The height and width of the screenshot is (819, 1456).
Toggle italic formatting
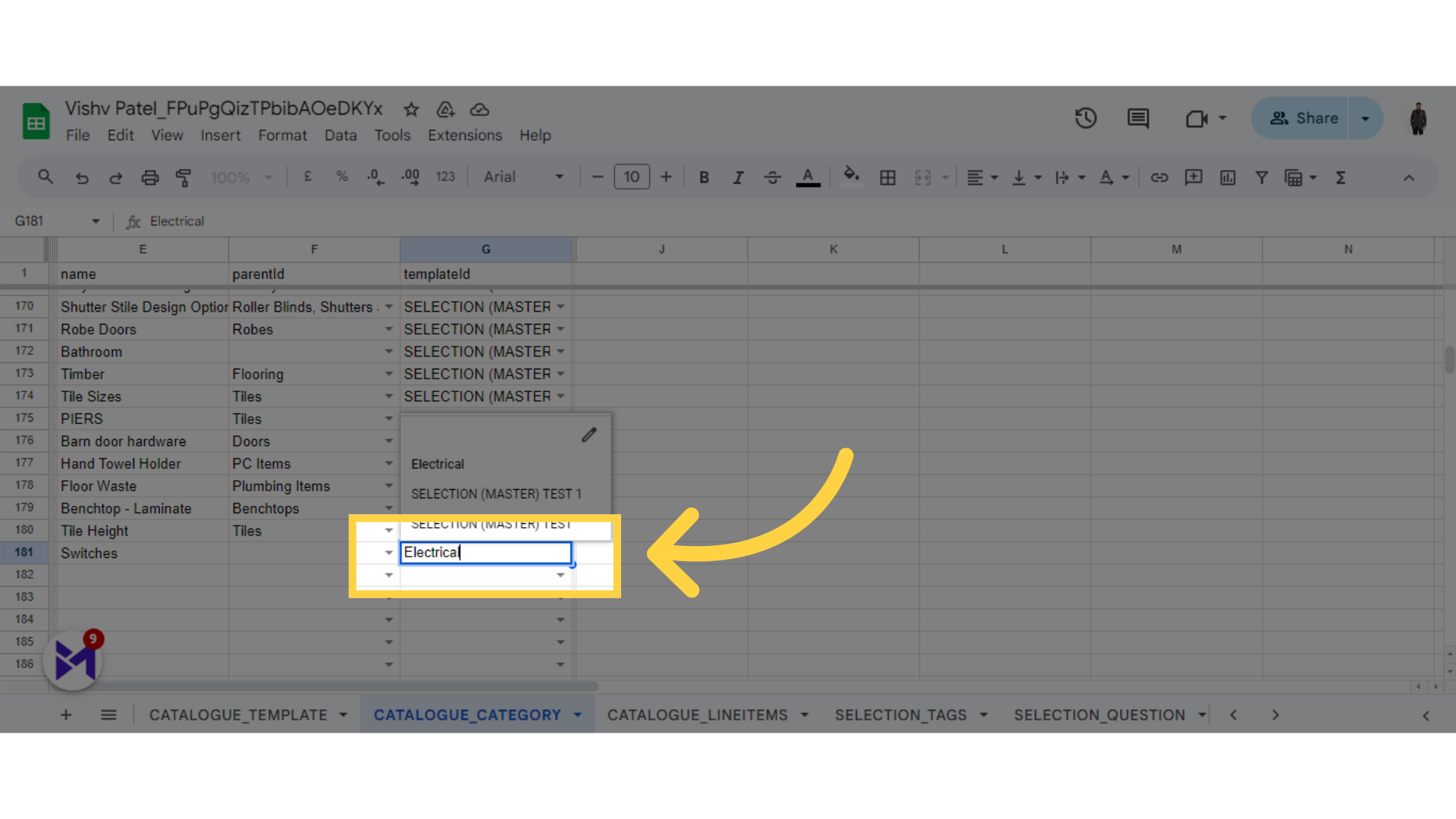(738, 177)
